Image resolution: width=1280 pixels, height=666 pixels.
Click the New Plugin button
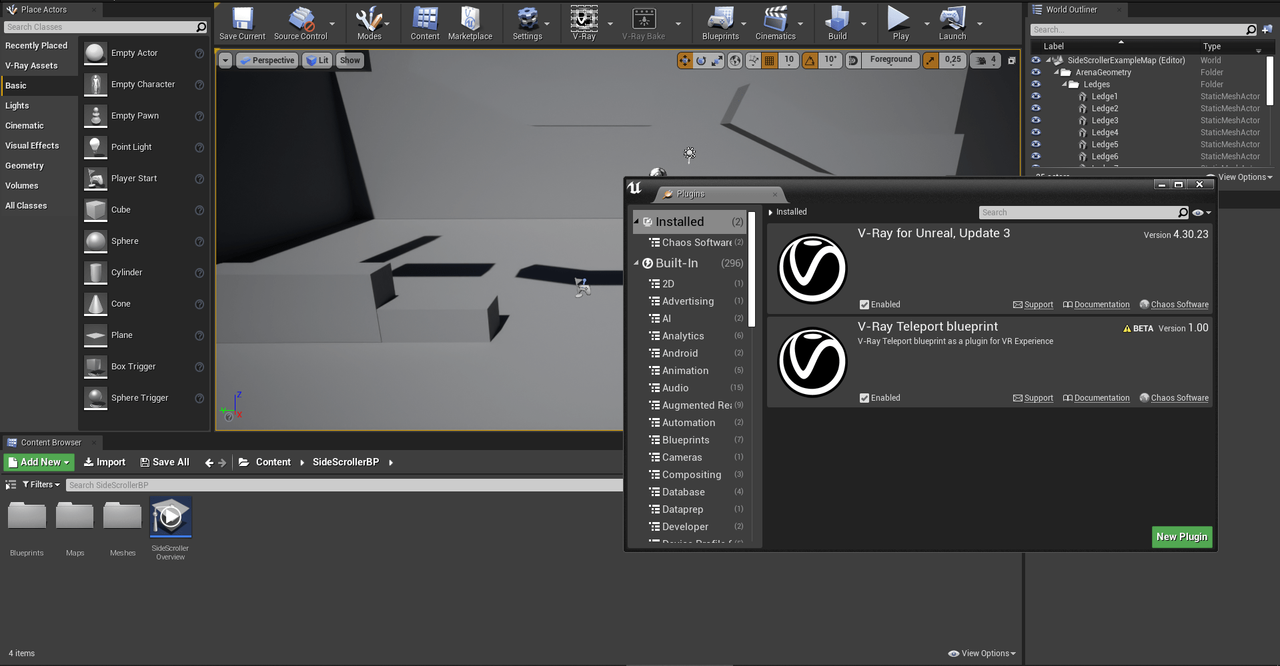coord(1182,537)
